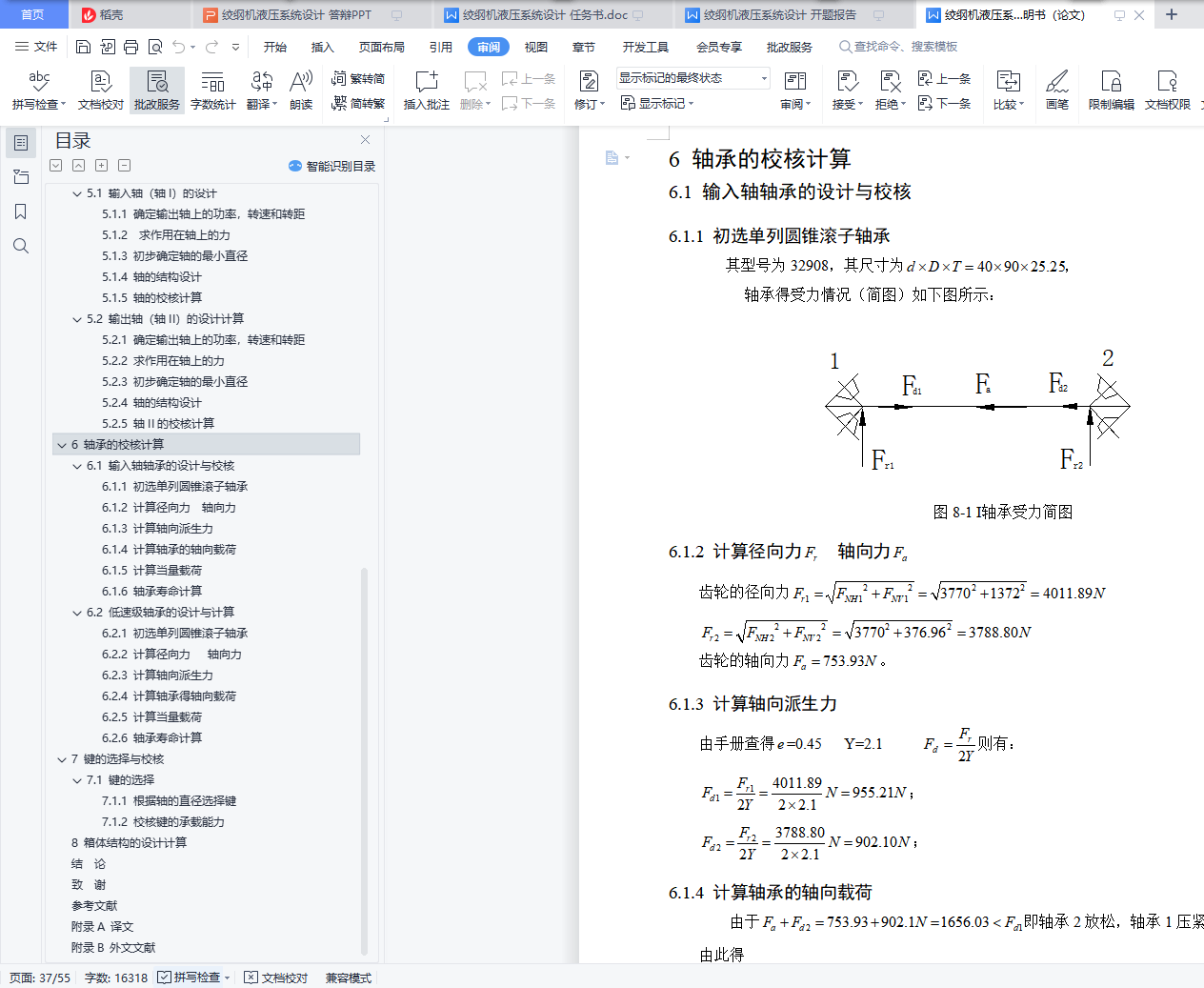
Task: Open 限制编辑 restrict editing
Action: [x=1112, y=91]
